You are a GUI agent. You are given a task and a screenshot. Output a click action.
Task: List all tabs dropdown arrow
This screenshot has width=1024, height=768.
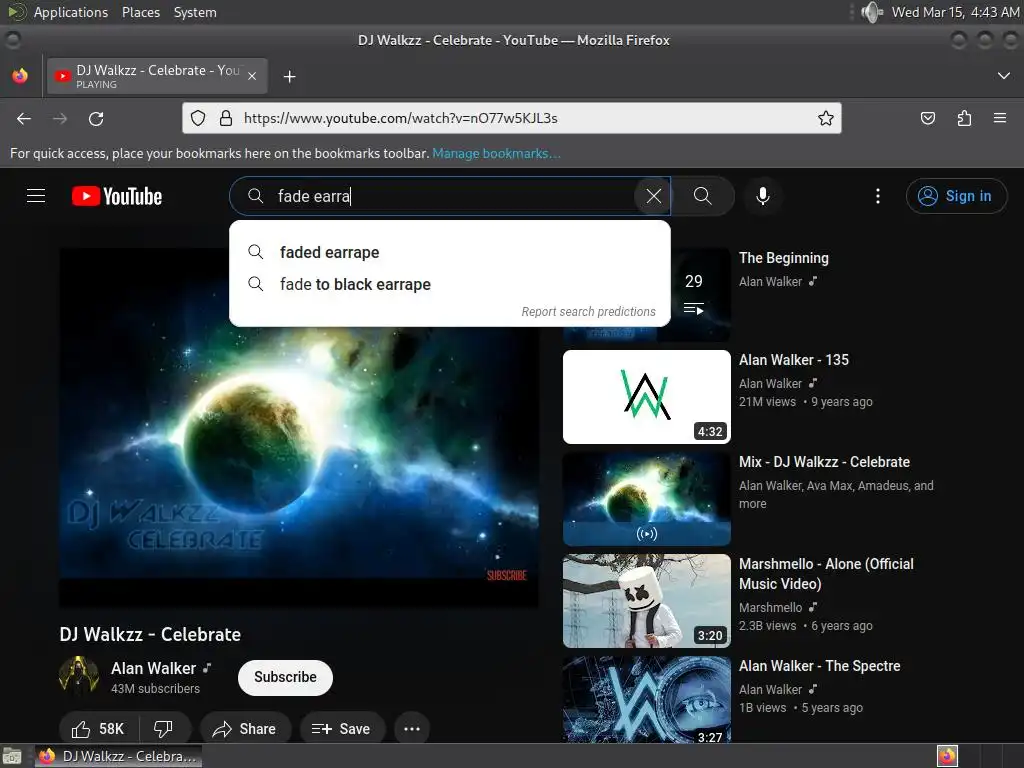coord(1003,76)
